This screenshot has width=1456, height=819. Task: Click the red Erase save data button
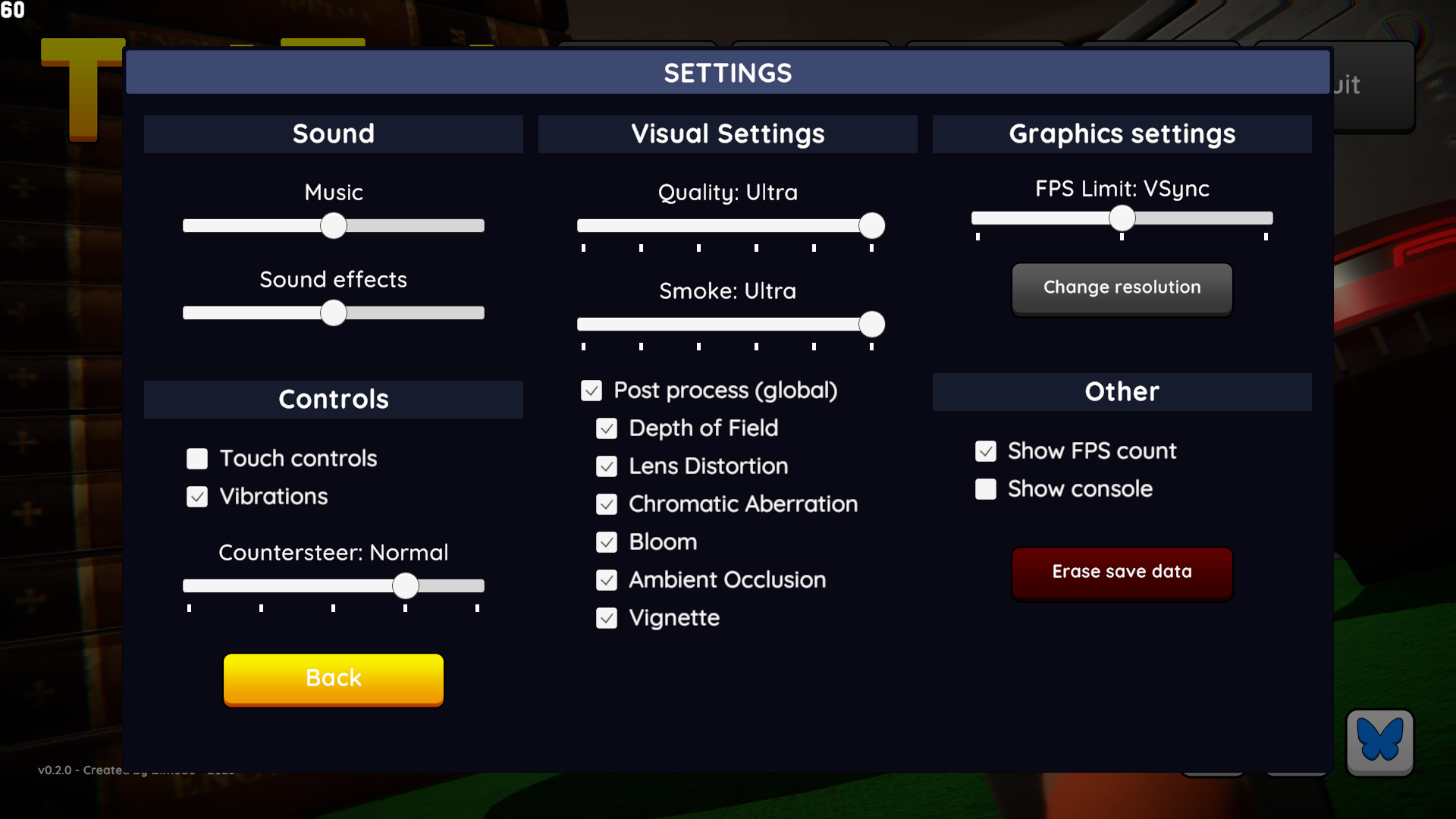click(x=1122, y=573)
